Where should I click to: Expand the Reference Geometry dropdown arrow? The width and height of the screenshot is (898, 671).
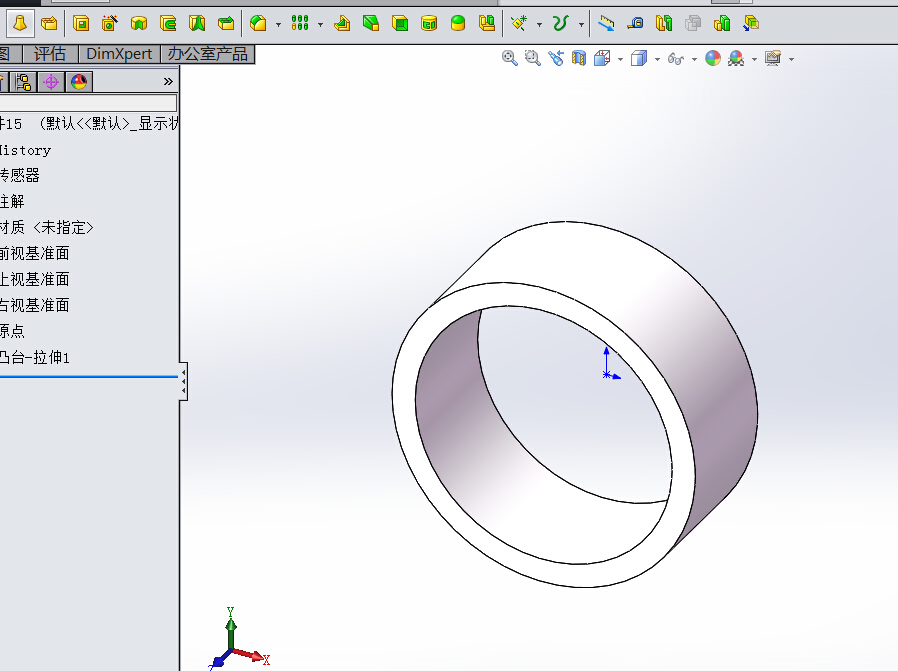[x=539, y=25]
